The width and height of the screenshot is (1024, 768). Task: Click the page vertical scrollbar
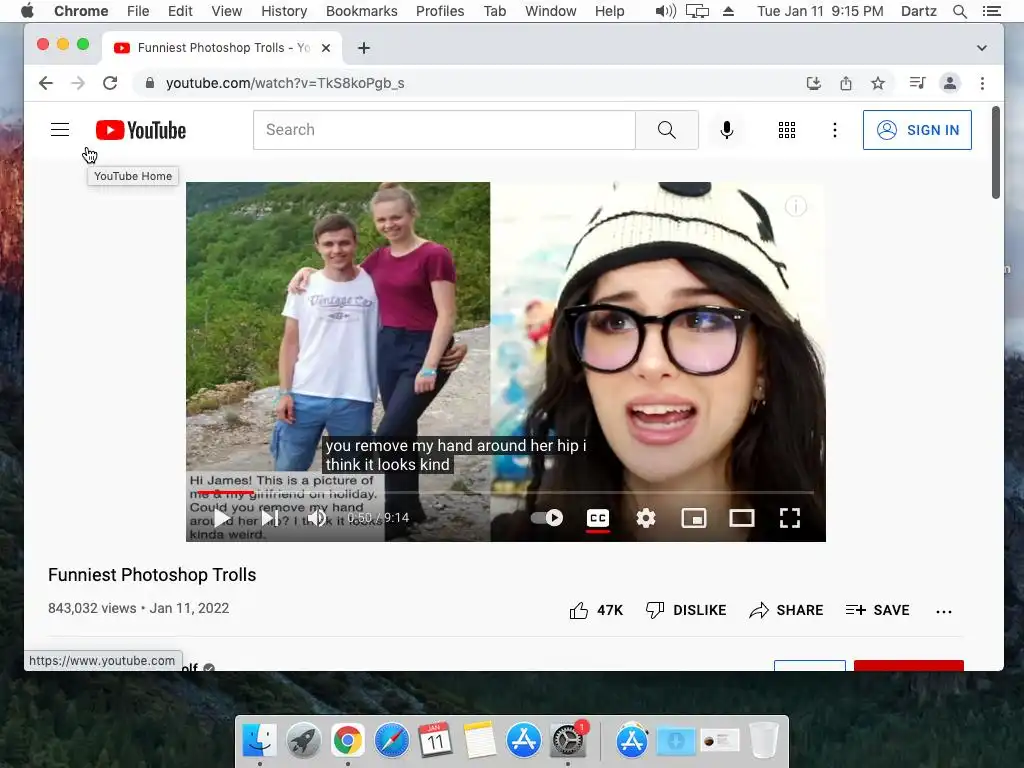(996, 152)
